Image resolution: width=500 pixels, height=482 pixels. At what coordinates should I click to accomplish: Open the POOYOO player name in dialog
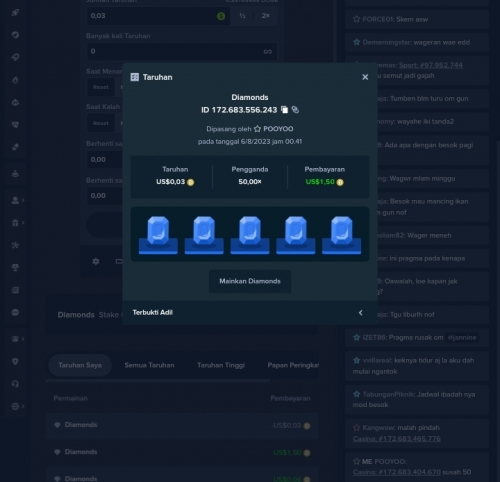tap(278, 129)
